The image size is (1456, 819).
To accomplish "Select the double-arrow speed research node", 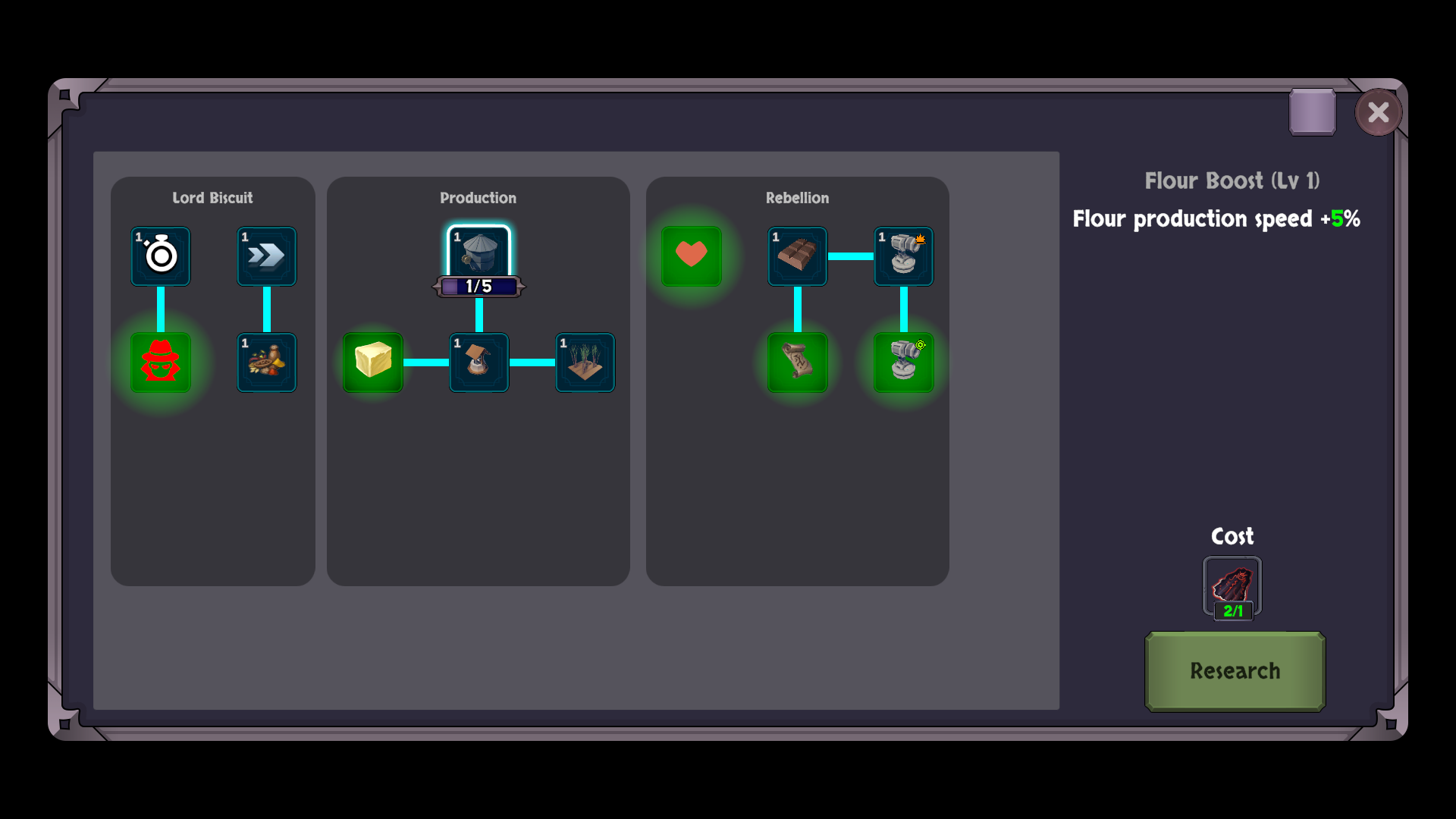I will coord(267,256).
